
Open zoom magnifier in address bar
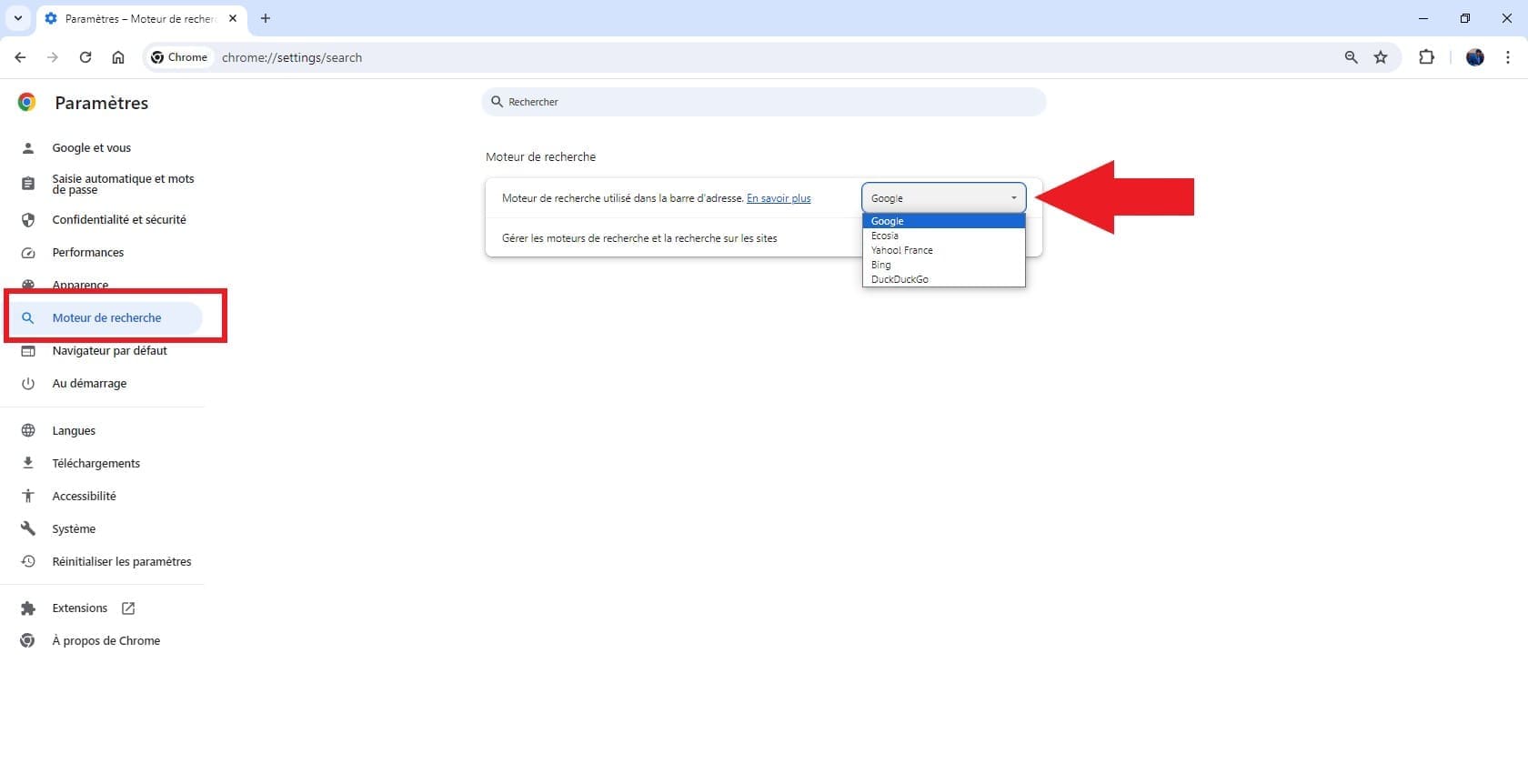(x=1351, y=57)
